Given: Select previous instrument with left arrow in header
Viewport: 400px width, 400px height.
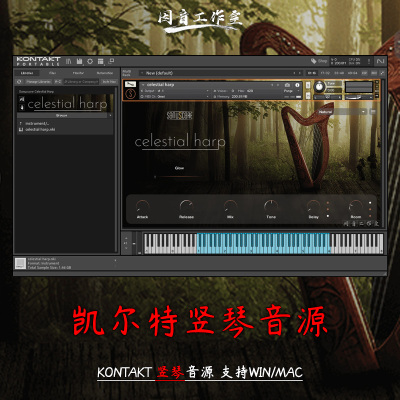Looking at the screenshot, I should click(272, 85).
